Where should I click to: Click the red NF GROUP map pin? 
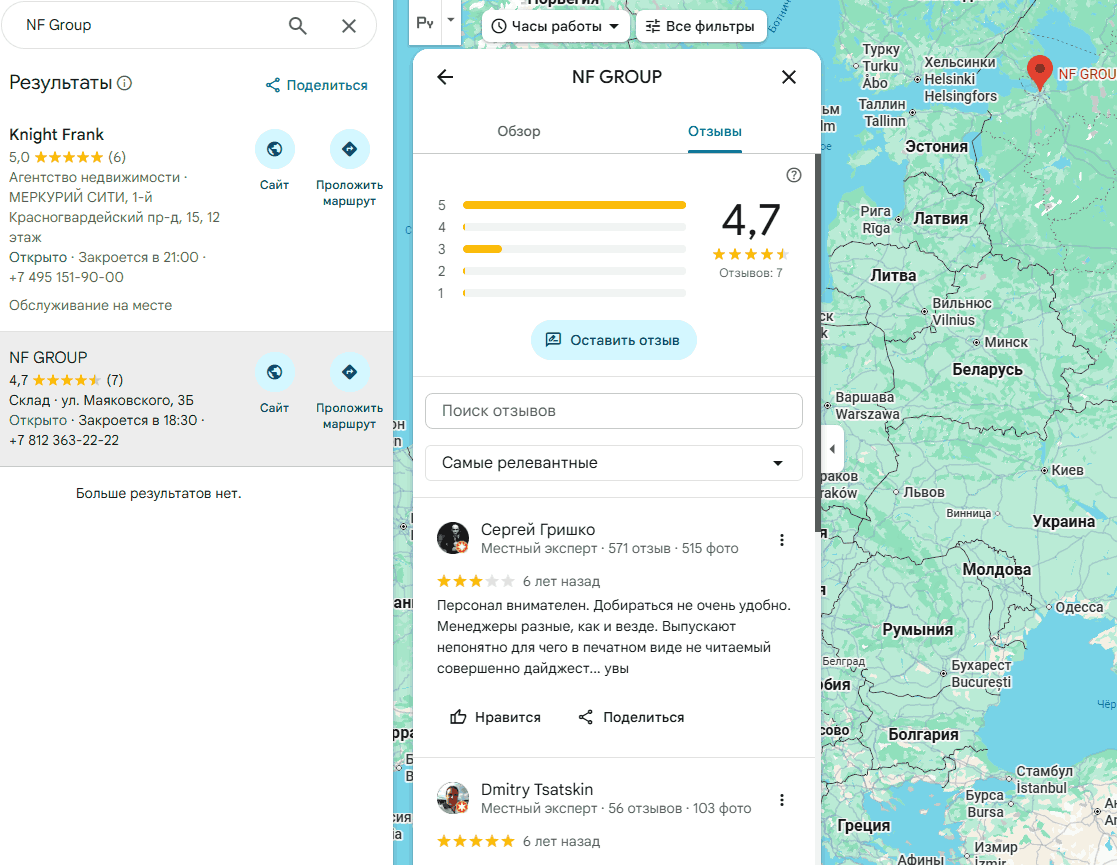point(1039,72)
